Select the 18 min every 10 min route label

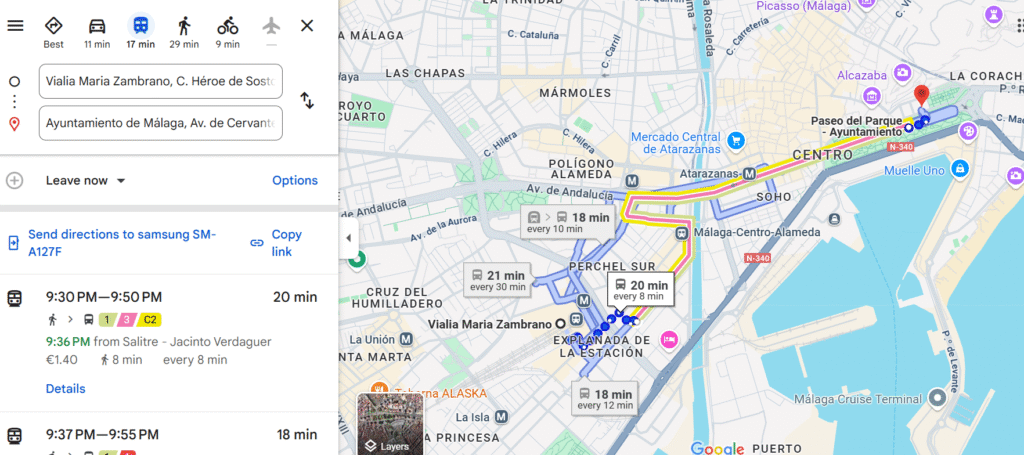click(568, 223)
